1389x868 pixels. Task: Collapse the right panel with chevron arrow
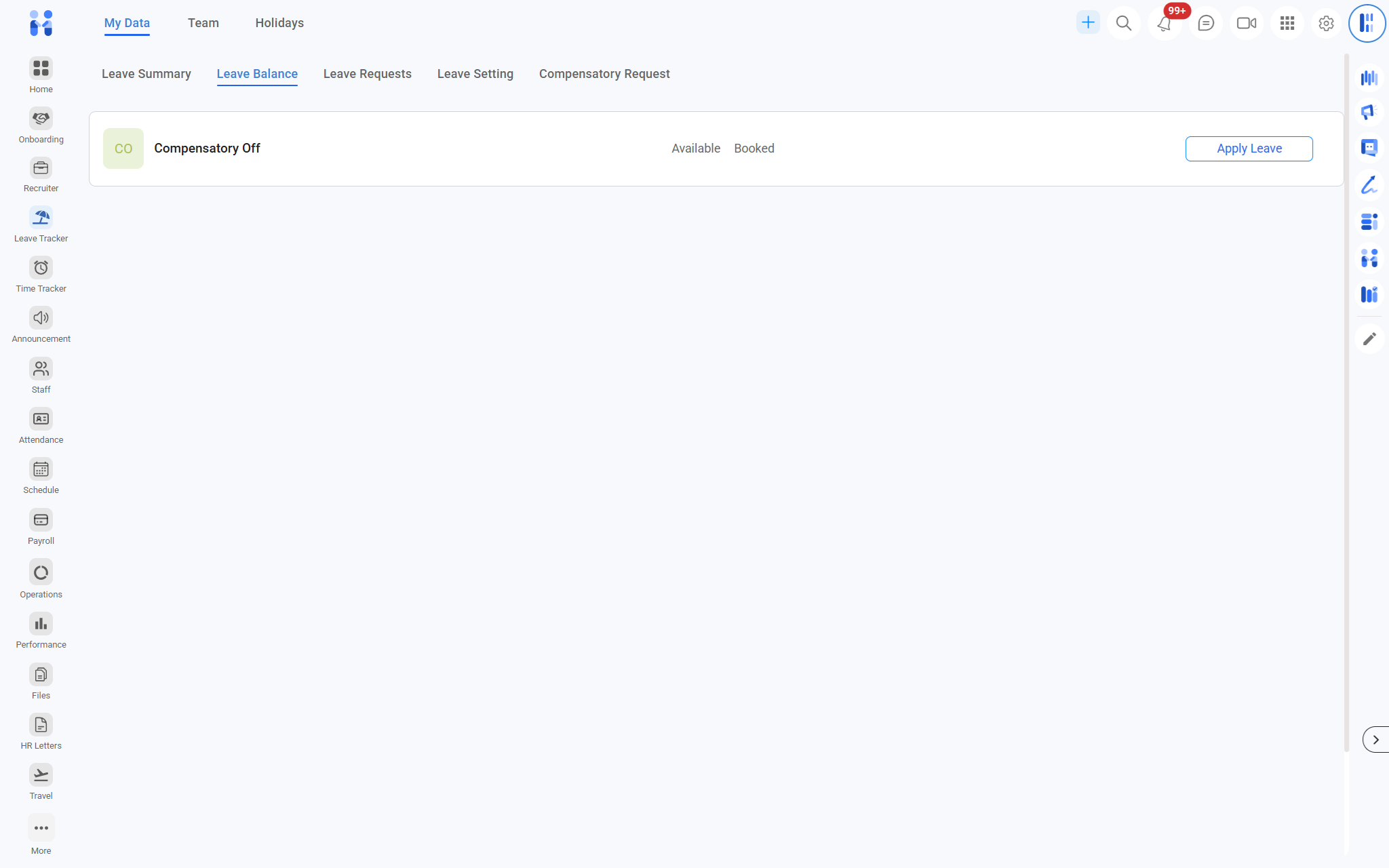click(1375, 740)
